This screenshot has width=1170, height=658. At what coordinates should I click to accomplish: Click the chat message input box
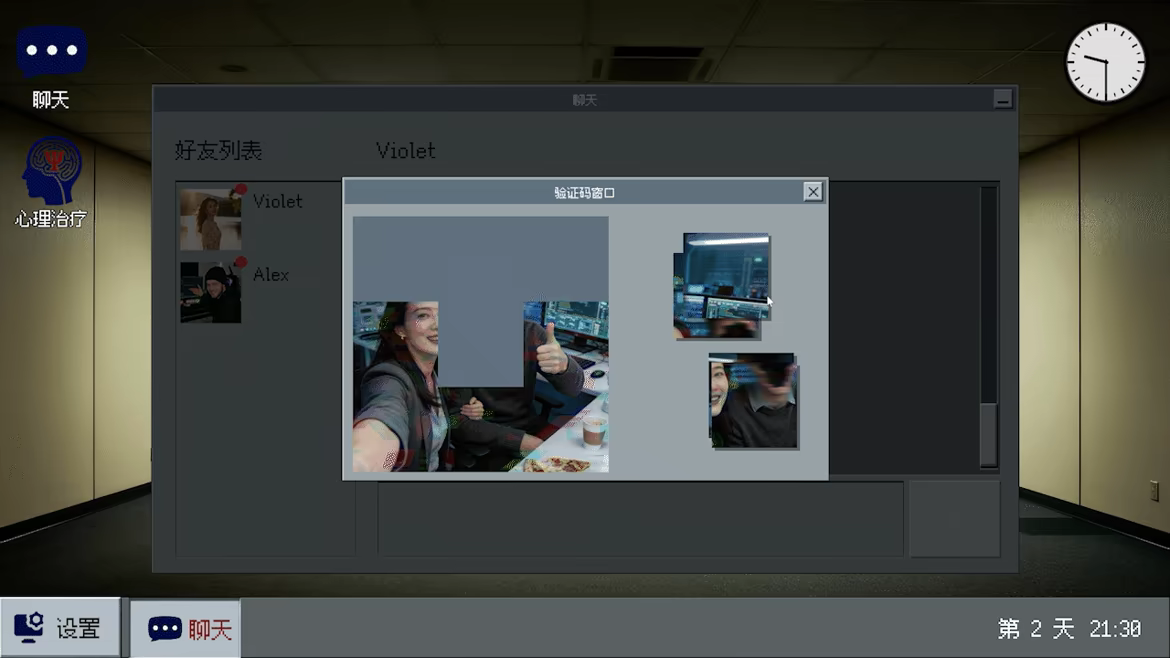click(x=640, y=518)
